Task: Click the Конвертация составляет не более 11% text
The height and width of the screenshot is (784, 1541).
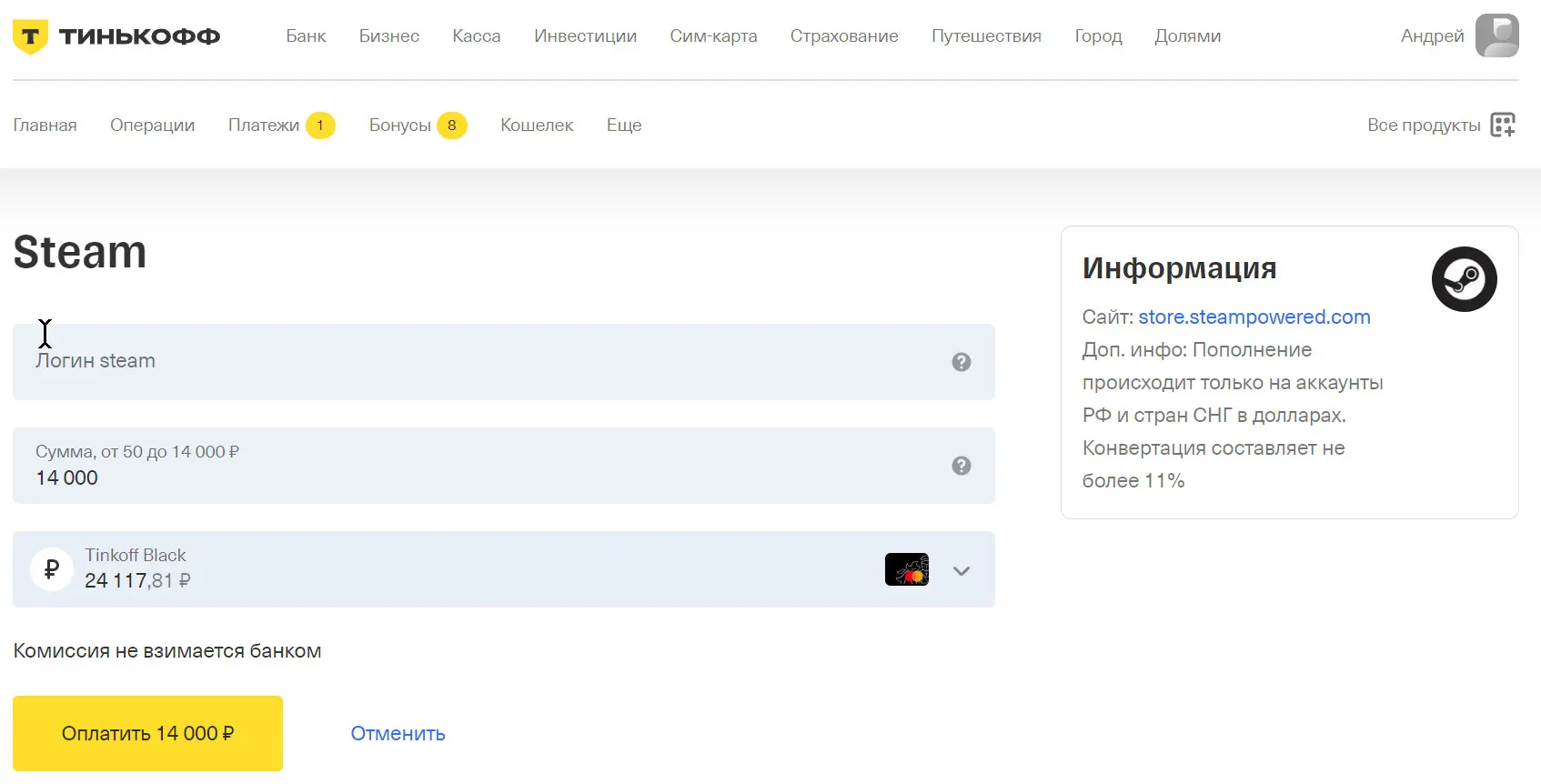Action: (x=1214, y=464)
